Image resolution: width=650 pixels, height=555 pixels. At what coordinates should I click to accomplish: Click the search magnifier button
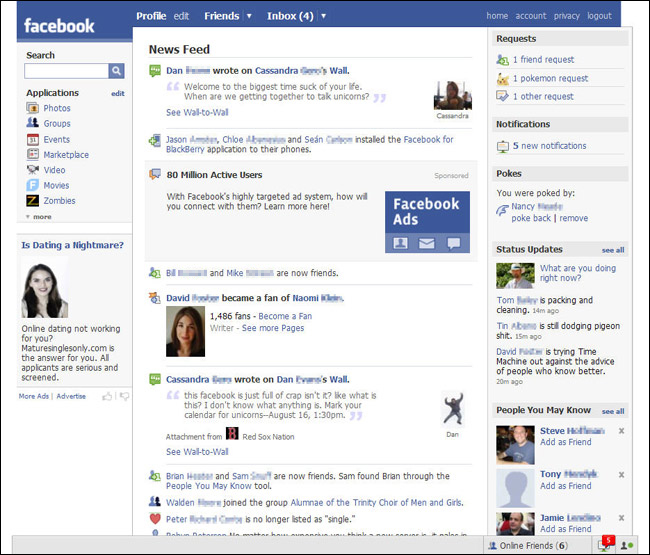point(116,71)
